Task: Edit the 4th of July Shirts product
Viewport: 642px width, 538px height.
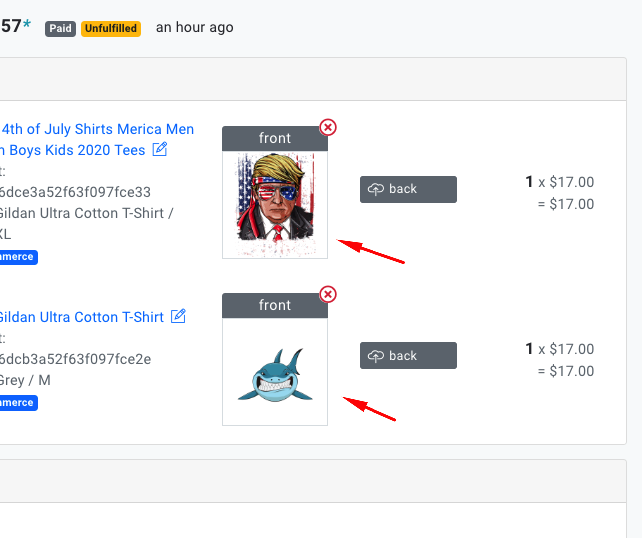Action: coord(160,149)
